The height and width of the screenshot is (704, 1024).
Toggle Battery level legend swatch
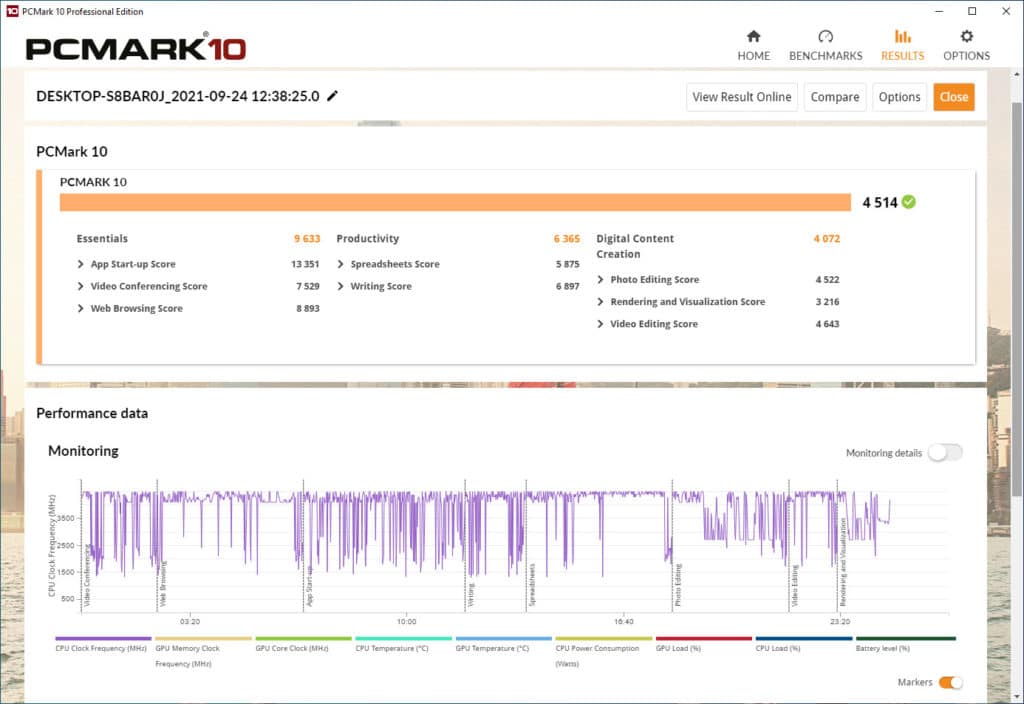coord(906,638)
